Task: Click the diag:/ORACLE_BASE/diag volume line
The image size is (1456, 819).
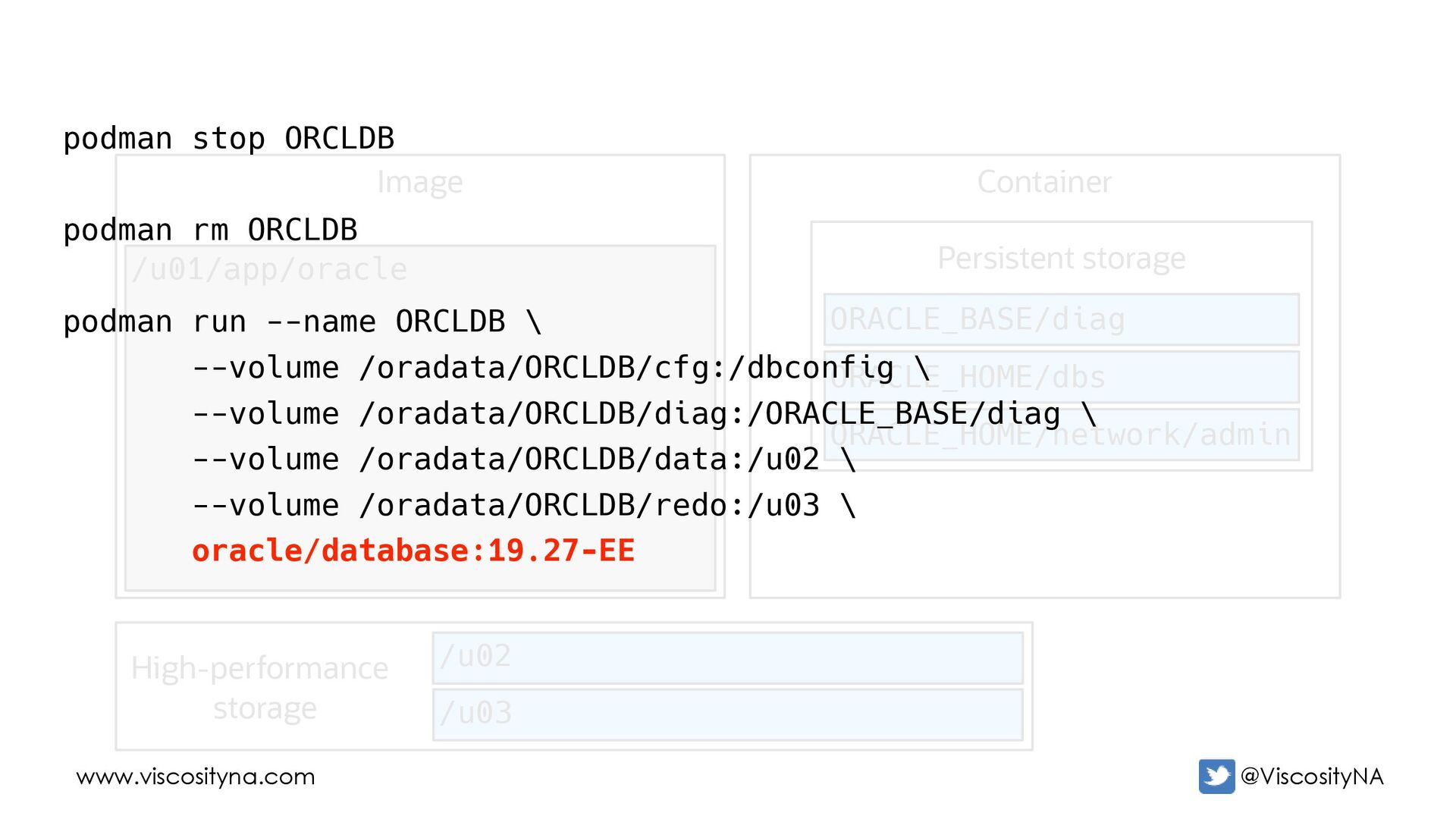Action: [645, 414]
